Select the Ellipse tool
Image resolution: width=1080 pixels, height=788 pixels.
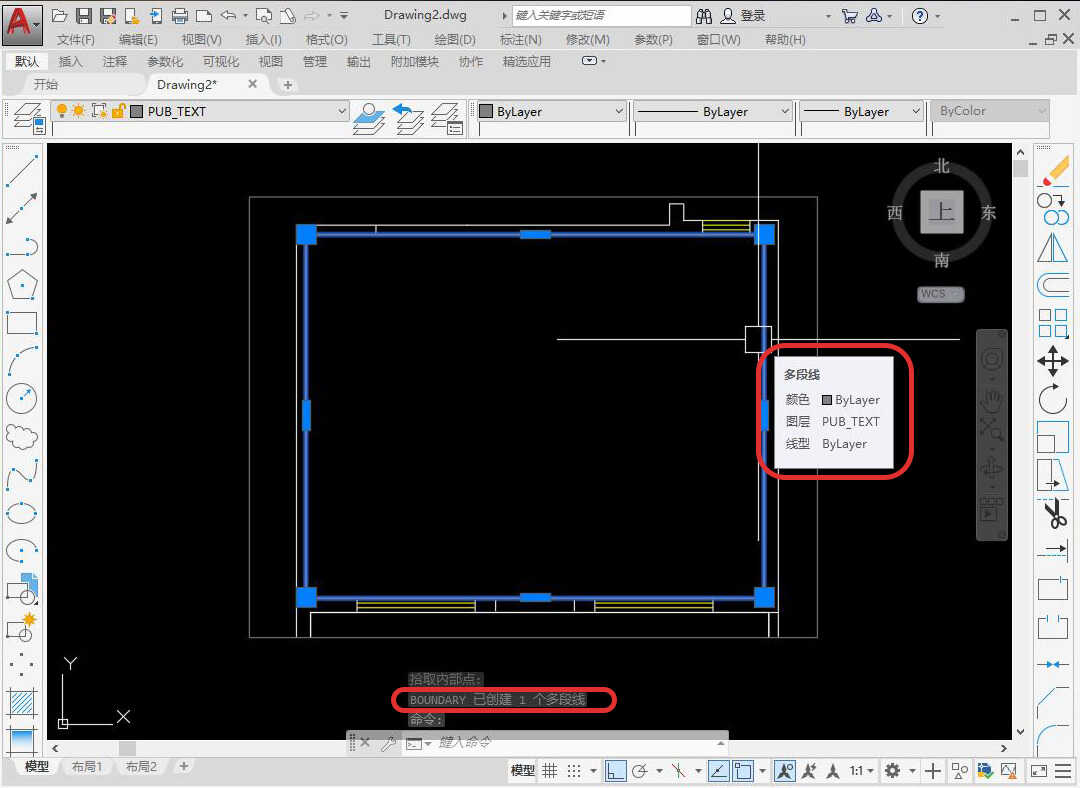(21, 513)
